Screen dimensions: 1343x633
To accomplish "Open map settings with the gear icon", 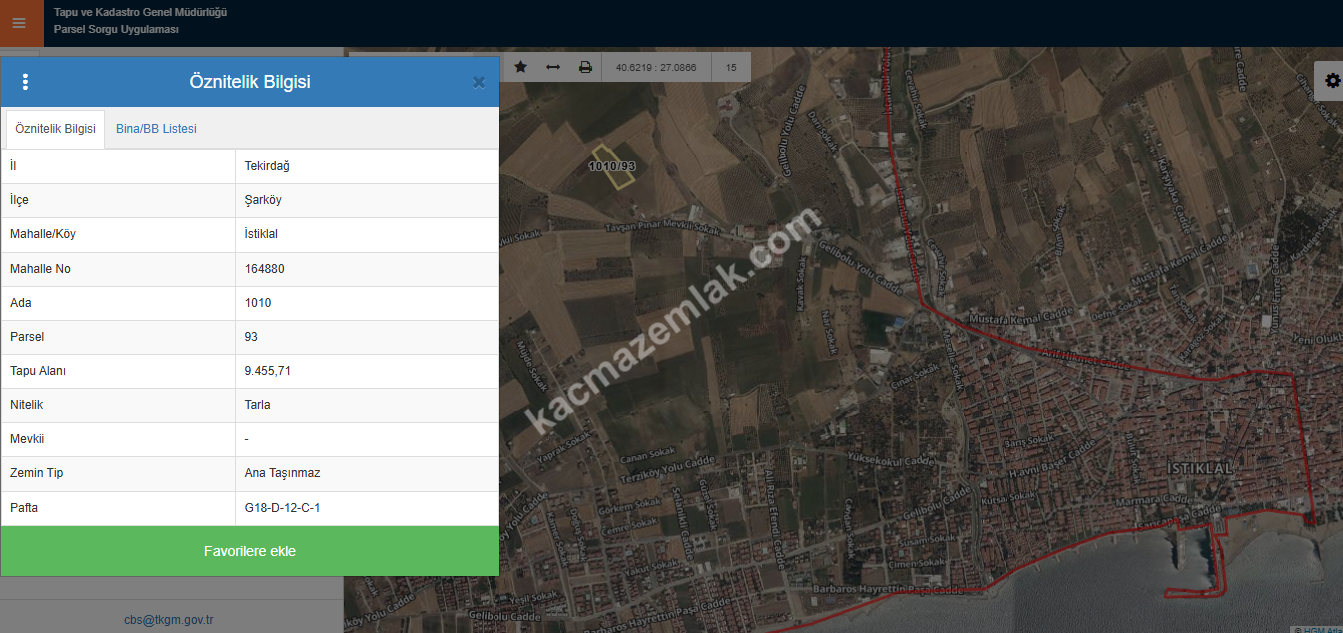I will pos(1332,81).
